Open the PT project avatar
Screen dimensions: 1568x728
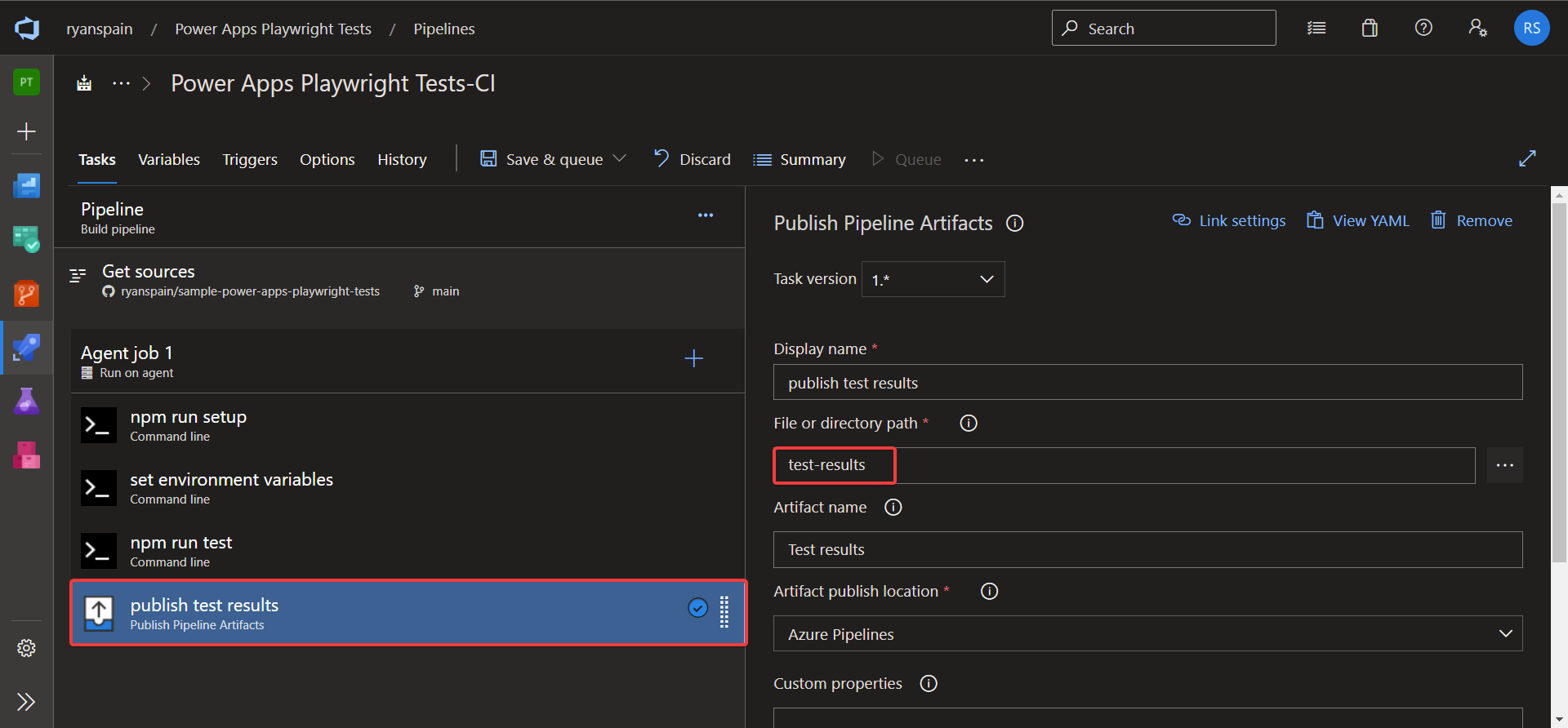coord(27,82)
